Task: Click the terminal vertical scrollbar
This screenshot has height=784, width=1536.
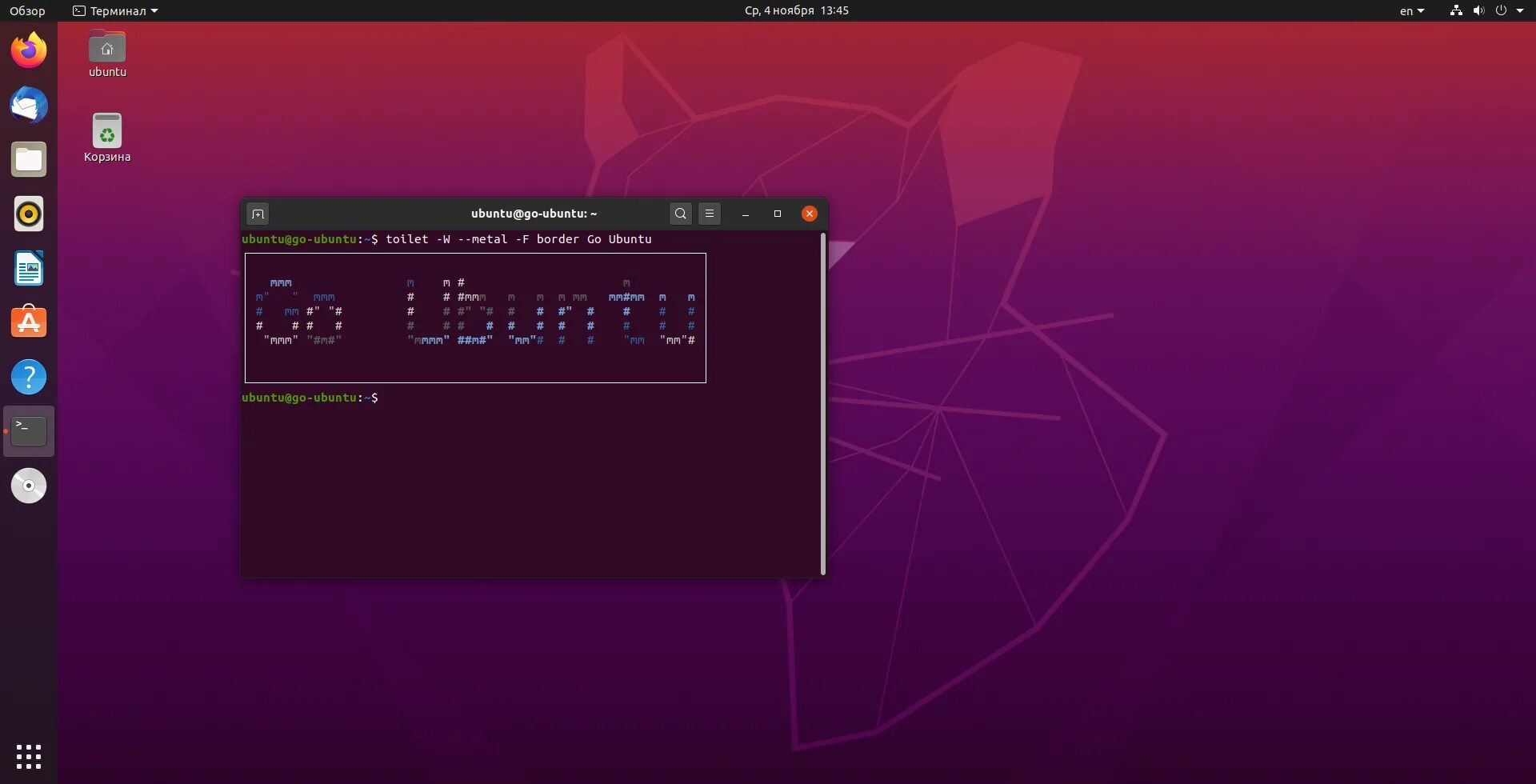Action: coord(823,403)
